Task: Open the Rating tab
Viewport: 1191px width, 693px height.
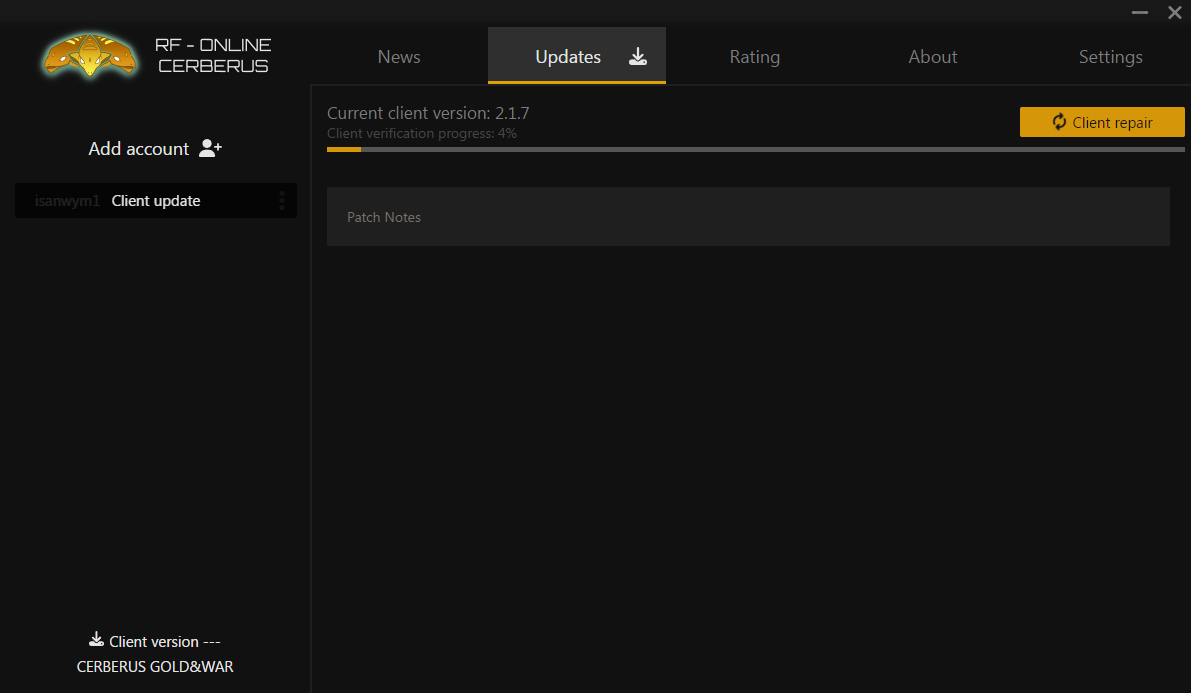Action: [754, 57]
